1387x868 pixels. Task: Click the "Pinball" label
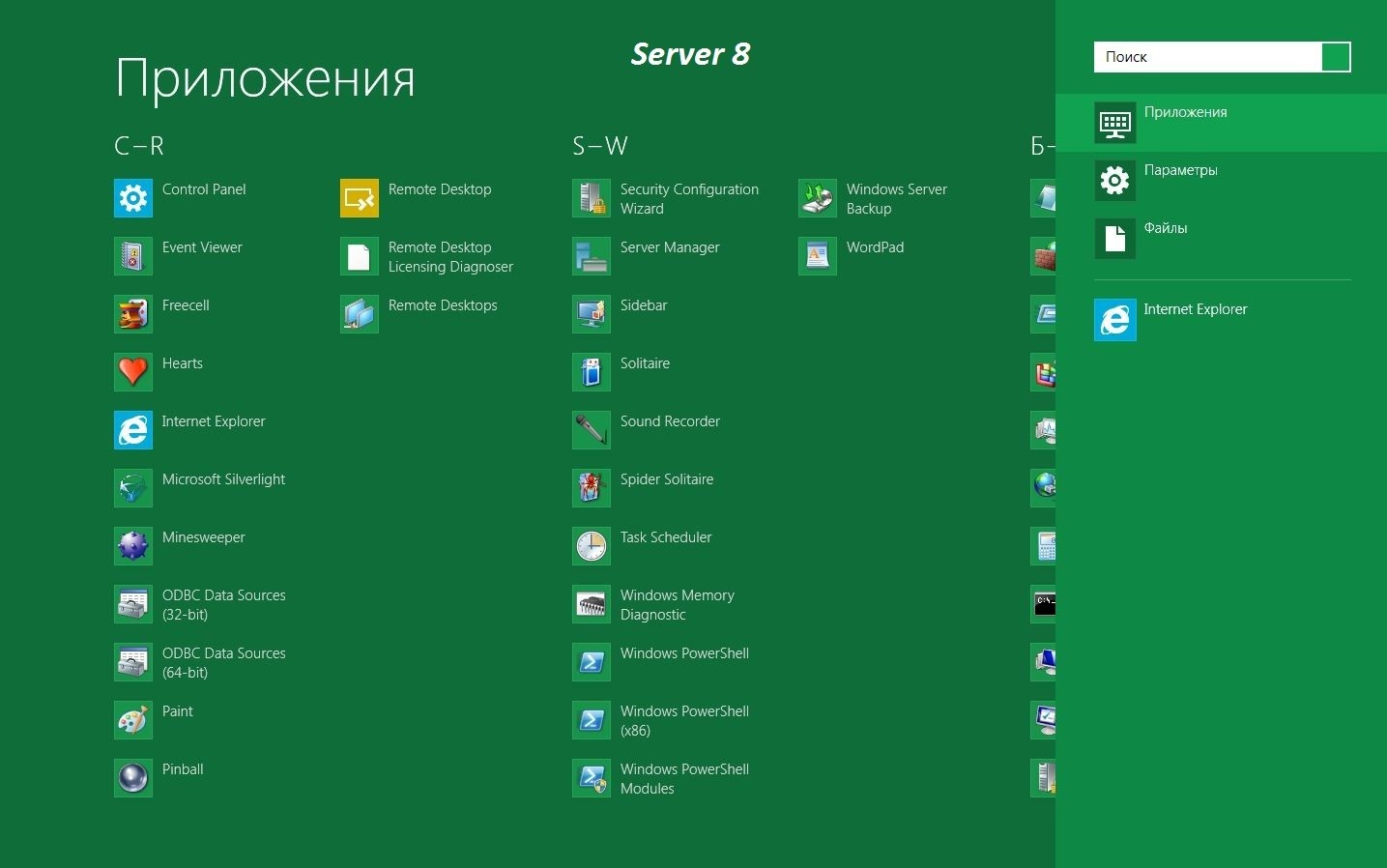tap(183, 769)
